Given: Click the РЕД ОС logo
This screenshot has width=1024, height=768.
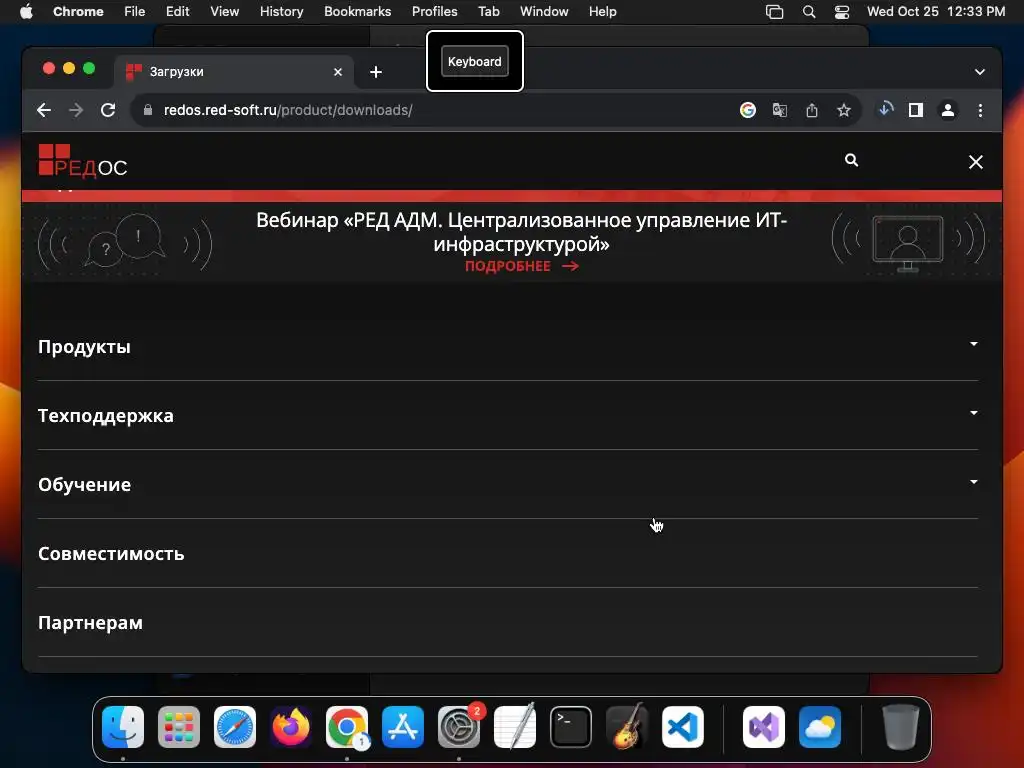Looking at the screenshot, I should 82,161.
